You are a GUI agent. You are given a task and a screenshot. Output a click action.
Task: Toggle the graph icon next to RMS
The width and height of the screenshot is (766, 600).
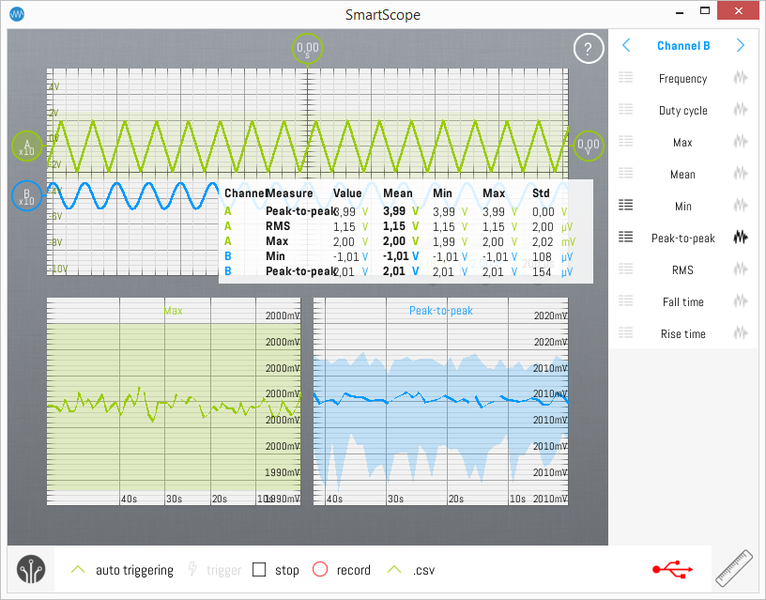coord(740,270)
